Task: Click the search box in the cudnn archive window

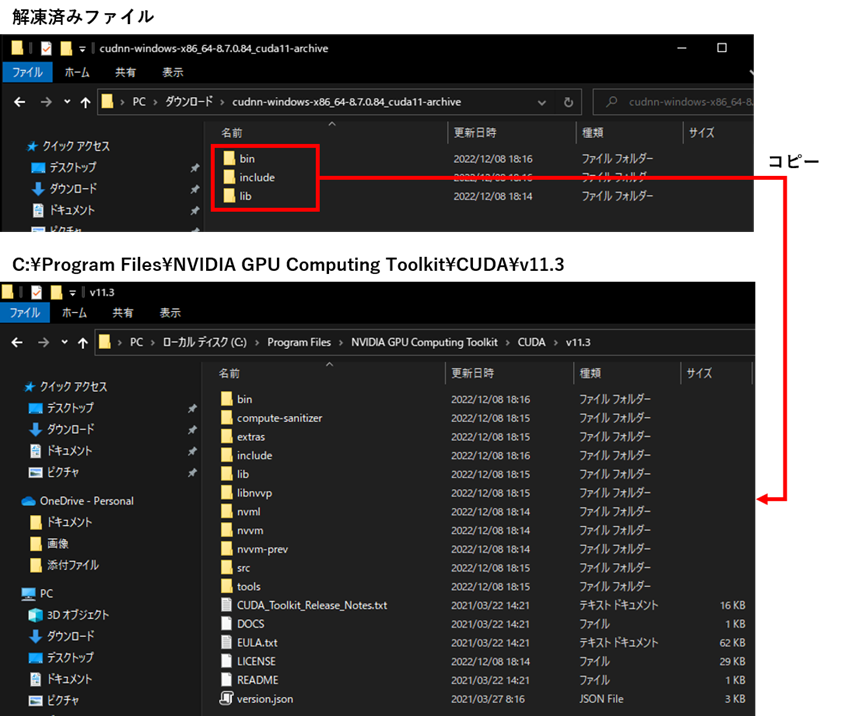Action: 673,102
